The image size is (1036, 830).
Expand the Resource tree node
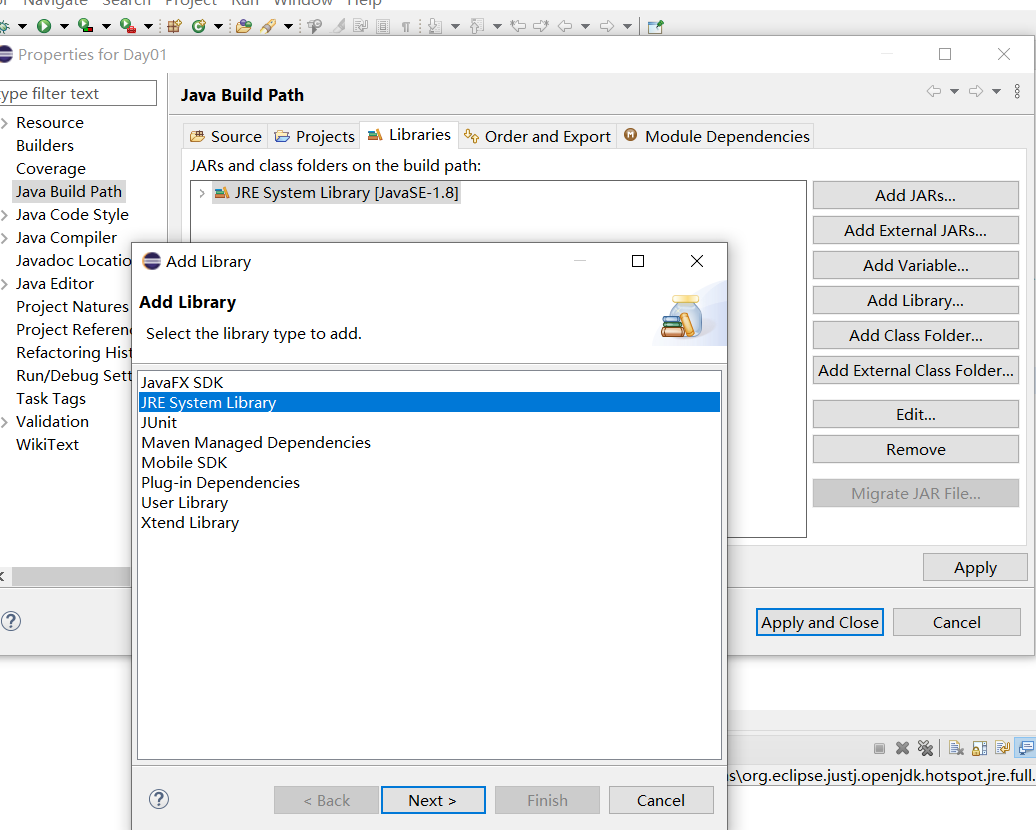point(5,123)
